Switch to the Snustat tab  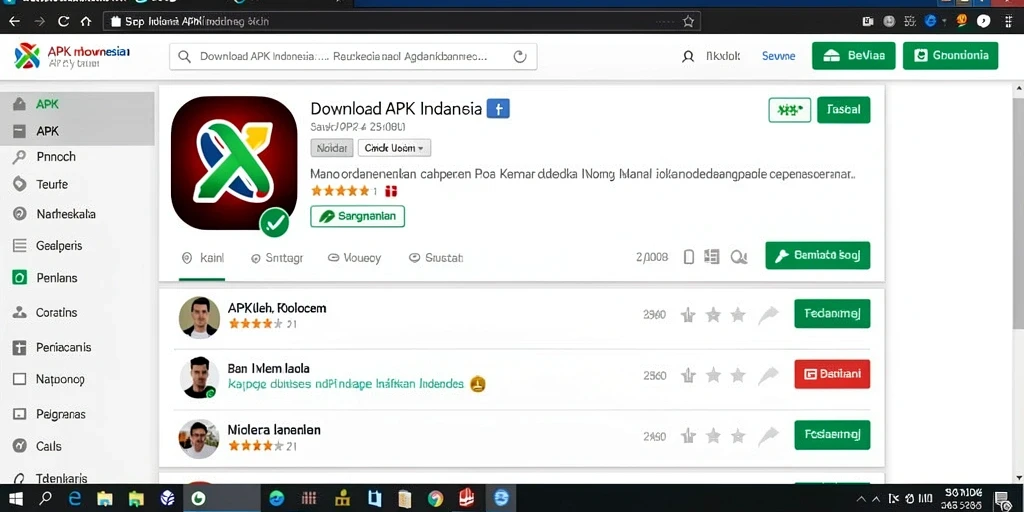(x=436, y=258)
